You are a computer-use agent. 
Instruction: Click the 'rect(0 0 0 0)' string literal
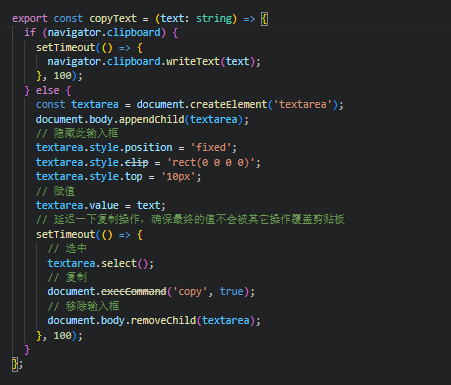click(x=211, y=162)
